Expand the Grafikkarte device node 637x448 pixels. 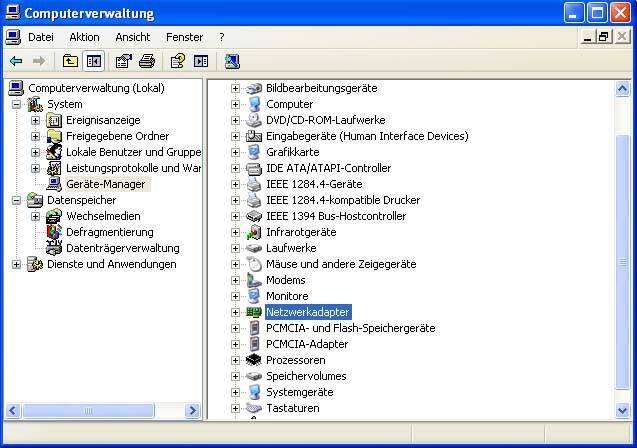click(236, 152)
